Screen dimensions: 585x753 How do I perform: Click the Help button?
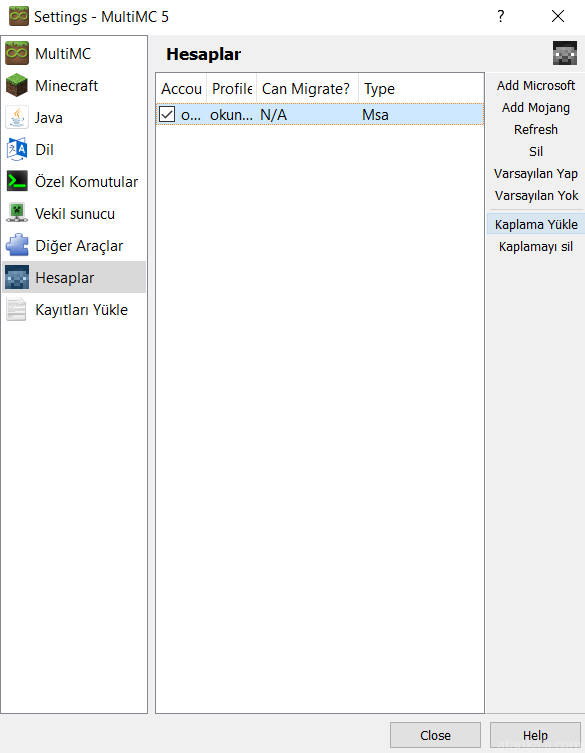[x=535, y=735]
